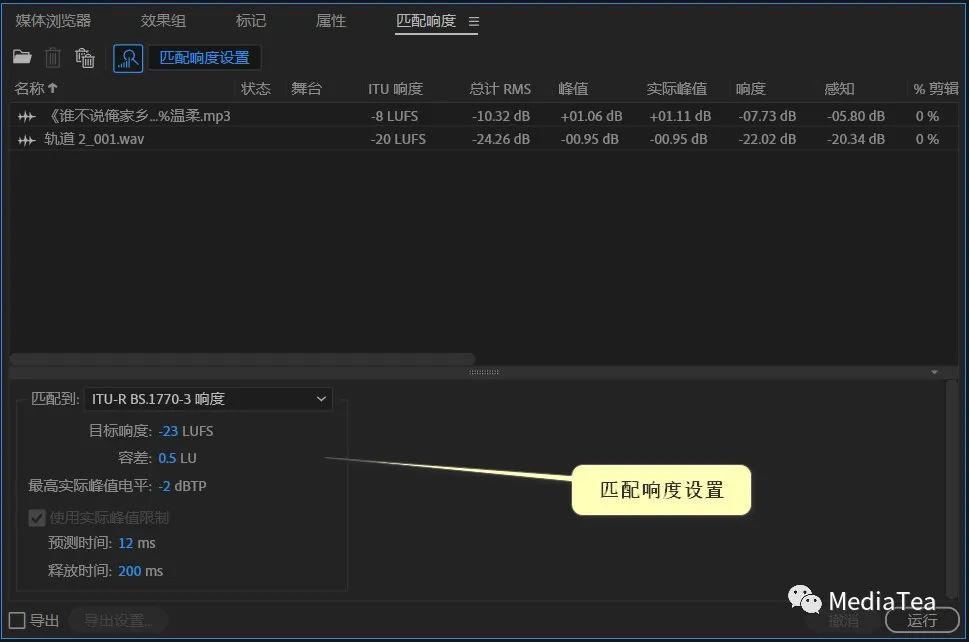Screen dimensions: 969x642
Task: Click the -20 LUFS value
Action: coord(398,139)
